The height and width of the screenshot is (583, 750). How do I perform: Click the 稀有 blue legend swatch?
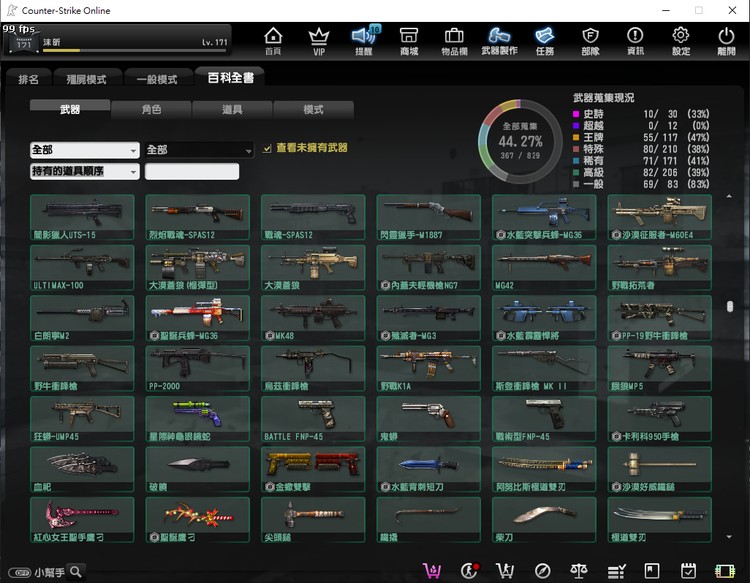click(x=576, y=161)
